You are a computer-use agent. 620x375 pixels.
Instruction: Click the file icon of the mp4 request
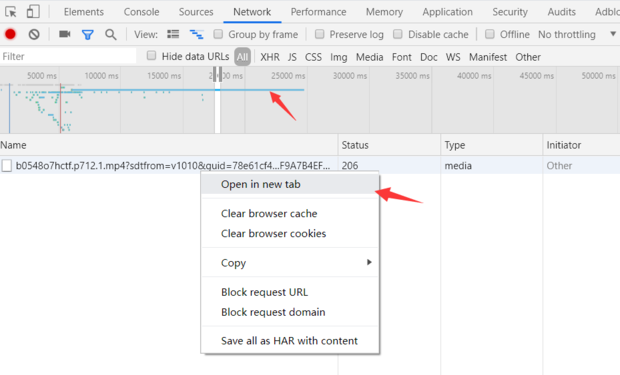pos(6,165)
